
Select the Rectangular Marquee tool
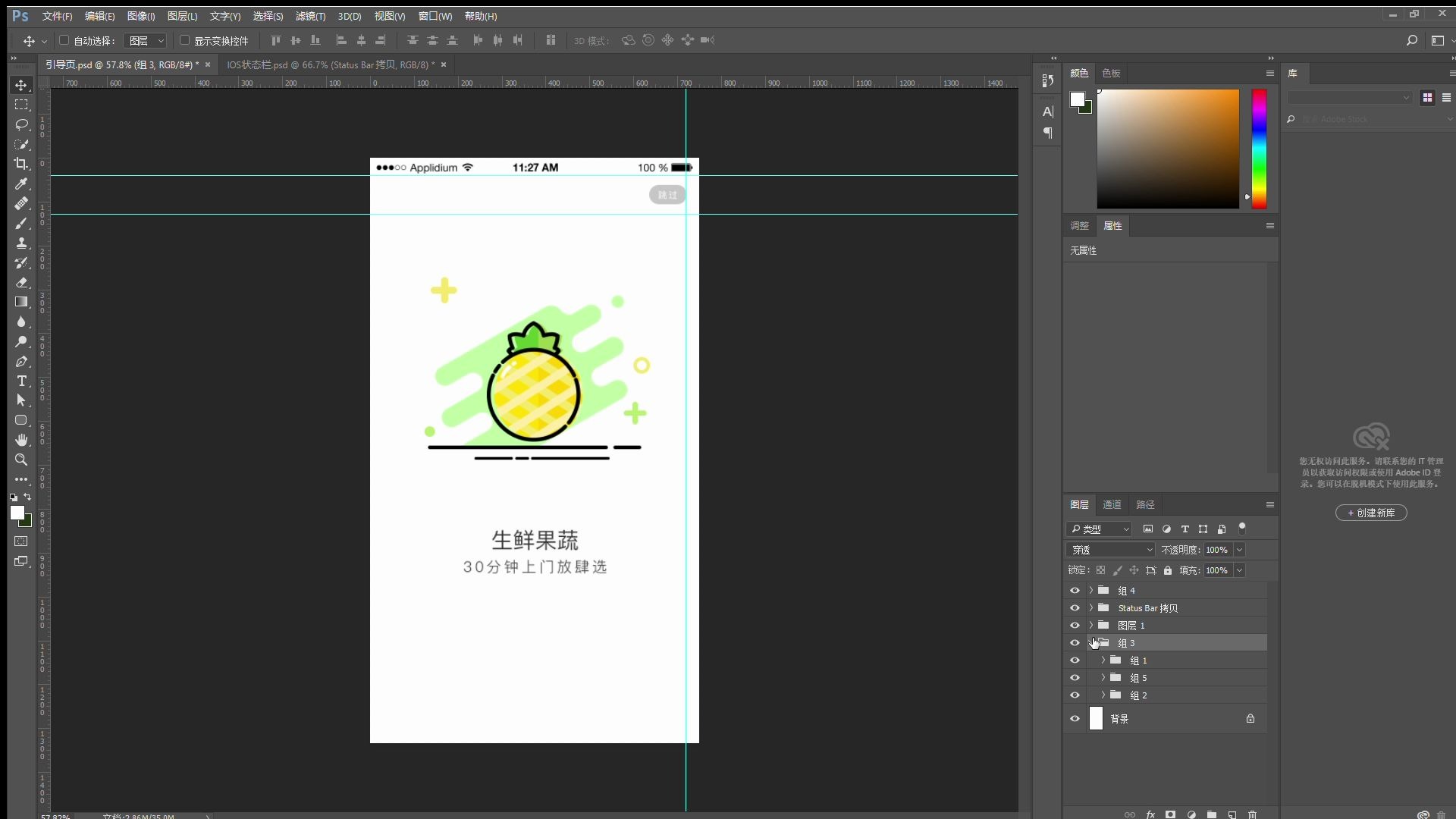click(21, 105)
